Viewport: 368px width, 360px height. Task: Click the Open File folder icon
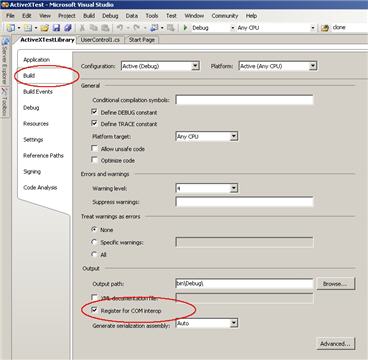click(x=45, y=28)
